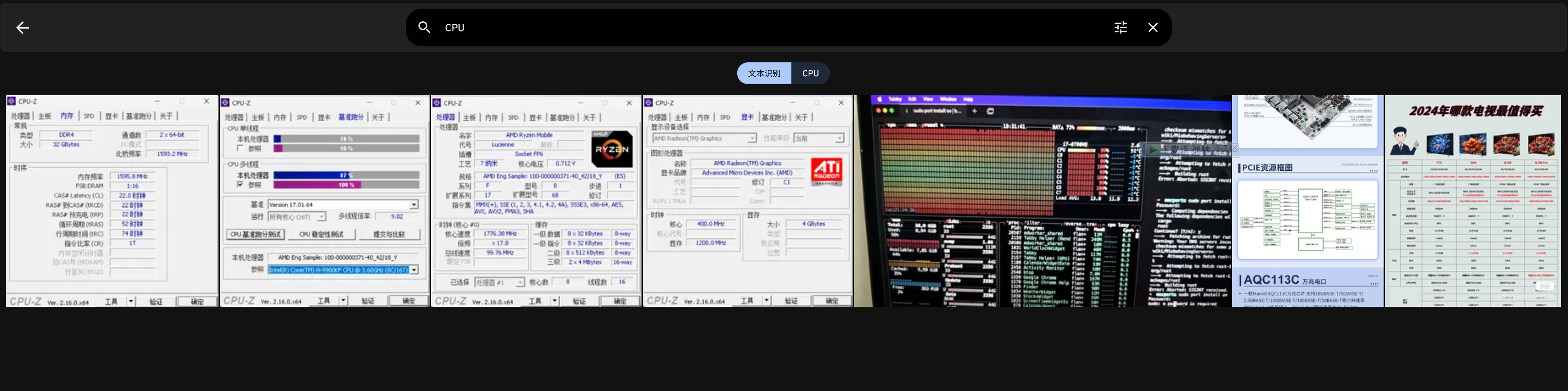Viewport: 1568px width, 391px height.
Task: Open the CPU-Z DDR4 memory screenshot
Action: pos(112,201)
